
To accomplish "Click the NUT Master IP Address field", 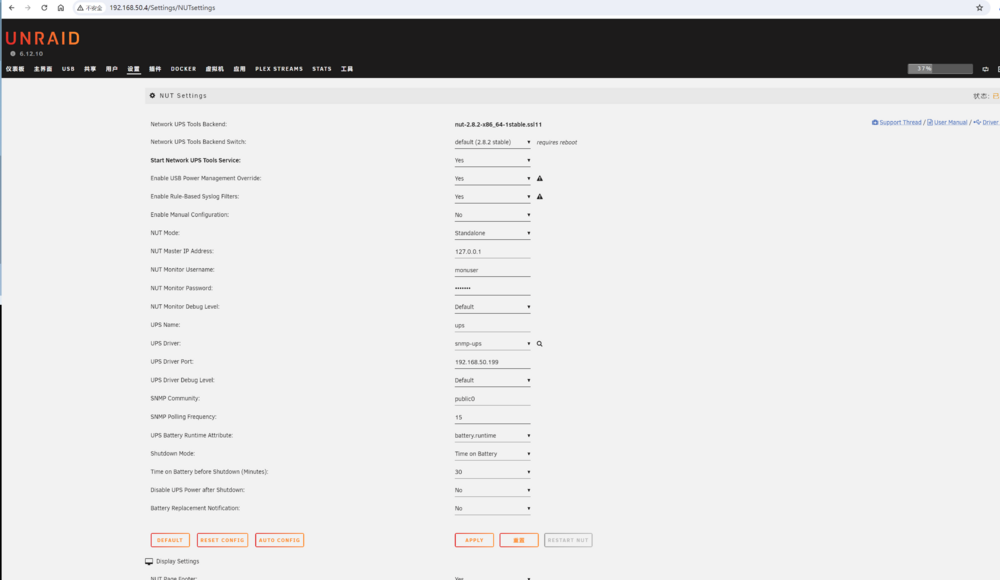I will [492, 252].
